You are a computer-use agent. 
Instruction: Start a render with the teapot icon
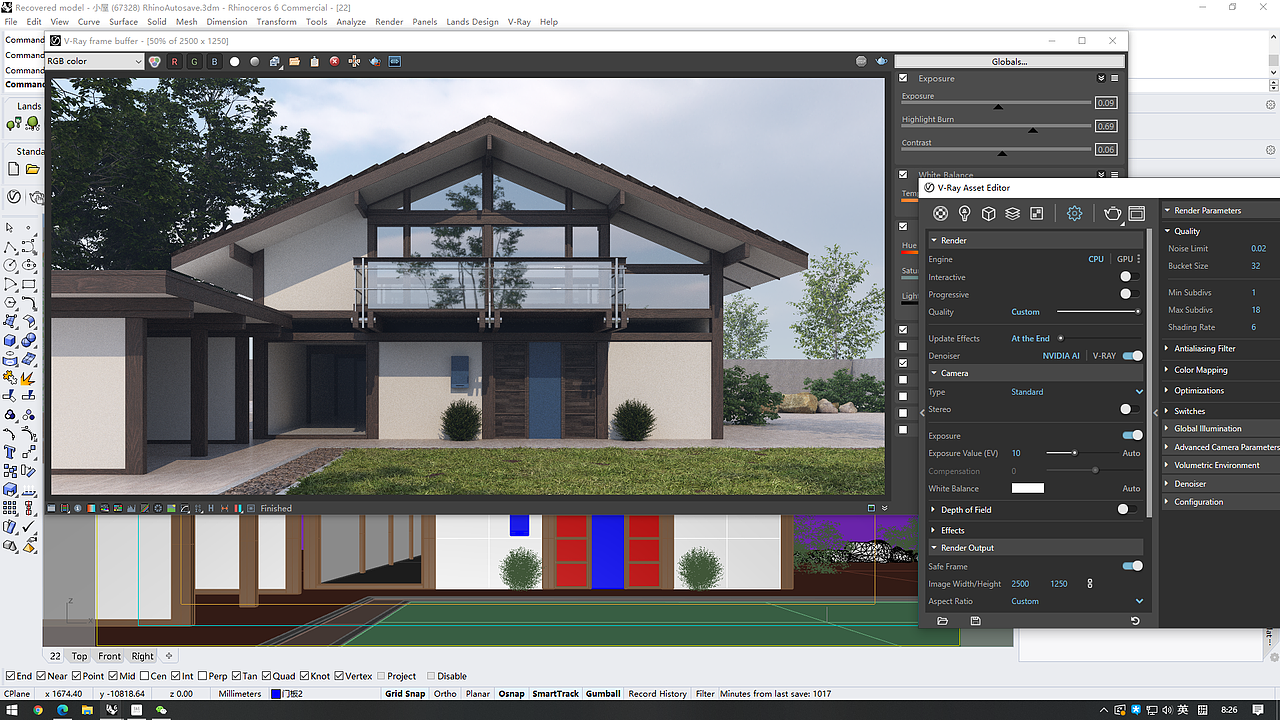tap(1112, 213)
